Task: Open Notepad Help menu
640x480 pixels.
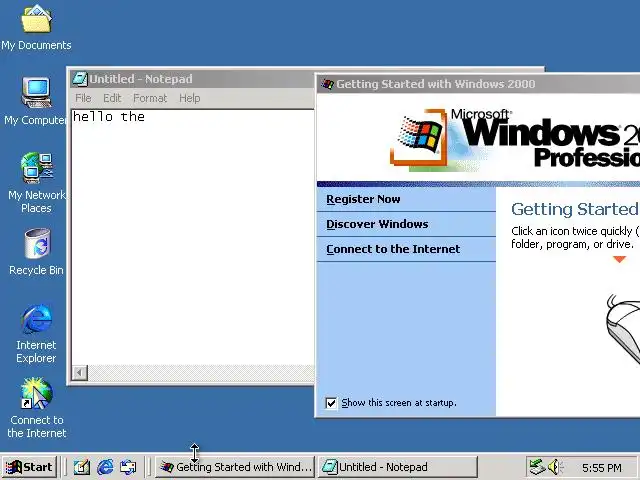Action: click(190, 98)
